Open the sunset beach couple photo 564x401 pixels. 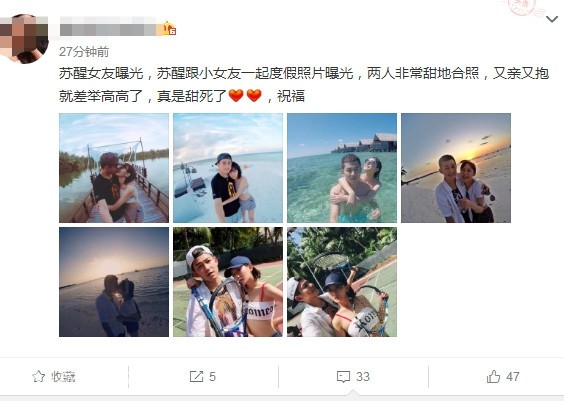(x=456, y=168)
